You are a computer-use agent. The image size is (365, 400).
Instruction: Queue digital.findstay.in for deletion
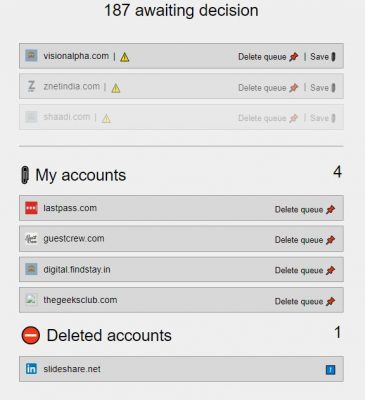pyautogui.click(x=305, y=270)
